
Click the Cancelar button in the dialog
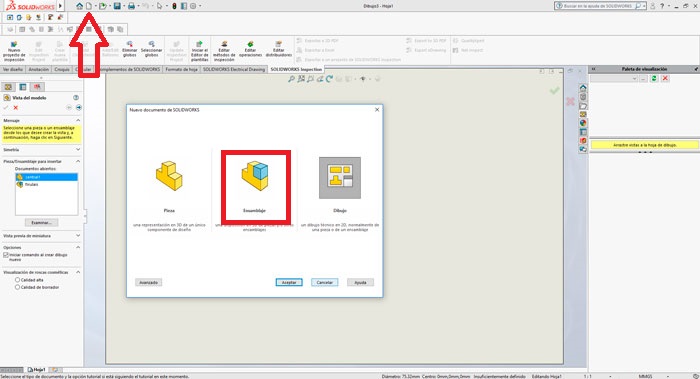[x=325, y=283]
